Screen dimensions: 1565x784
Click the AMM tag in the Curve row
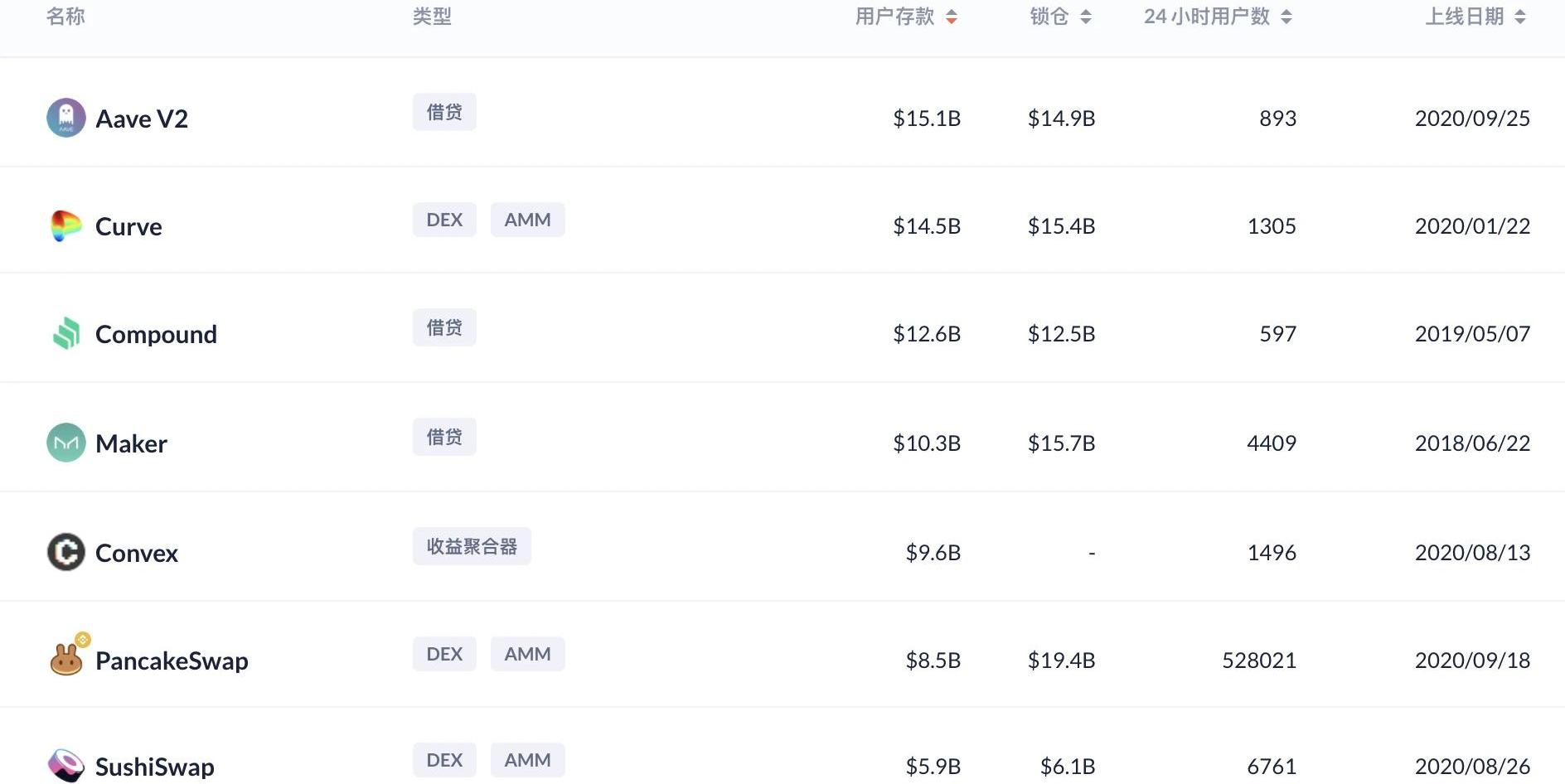527,220
